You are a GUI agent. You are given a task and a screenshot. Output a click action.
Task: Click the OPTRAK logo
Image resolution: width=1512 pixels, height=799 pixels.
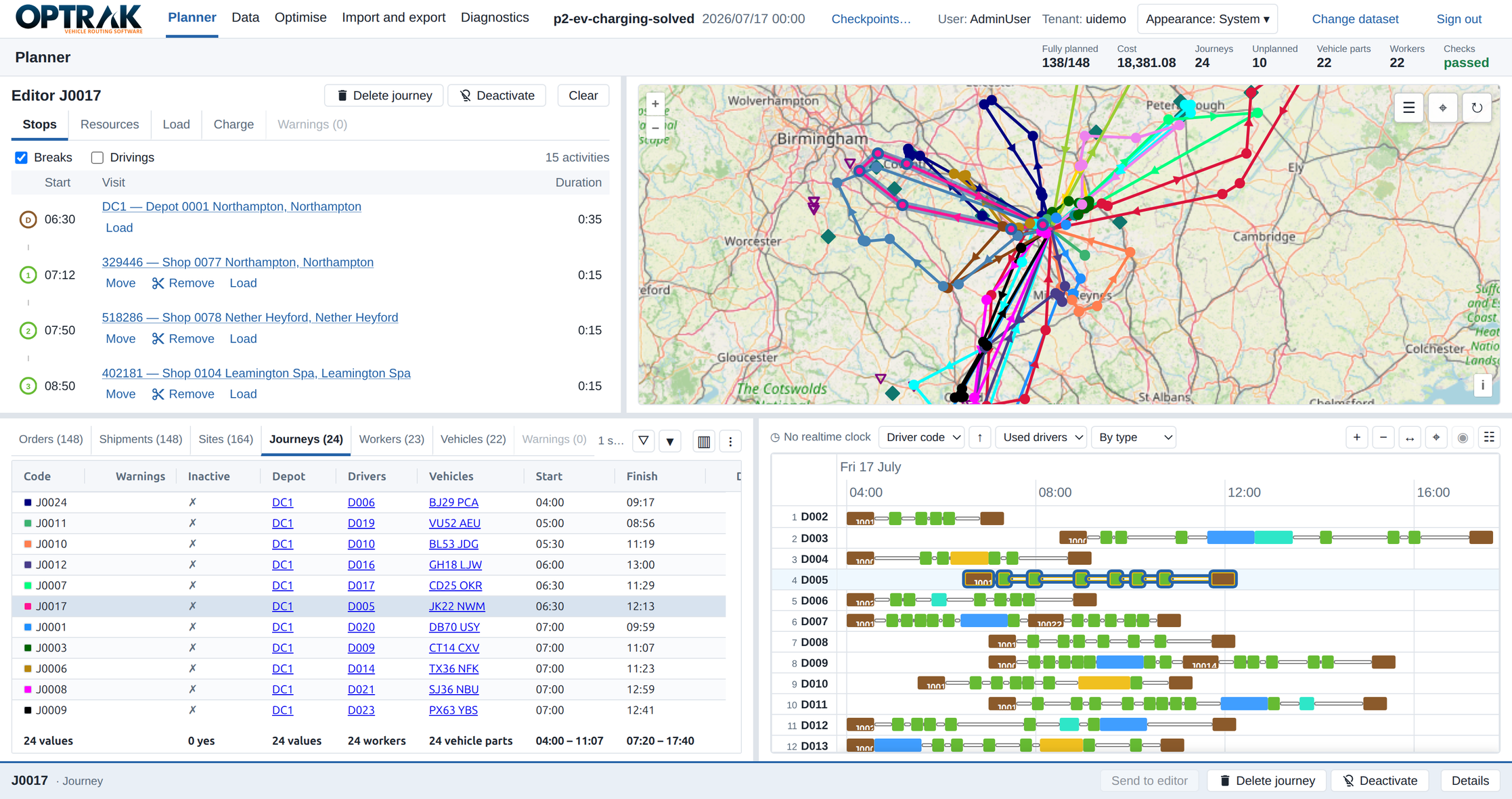[x=79, y=18]
